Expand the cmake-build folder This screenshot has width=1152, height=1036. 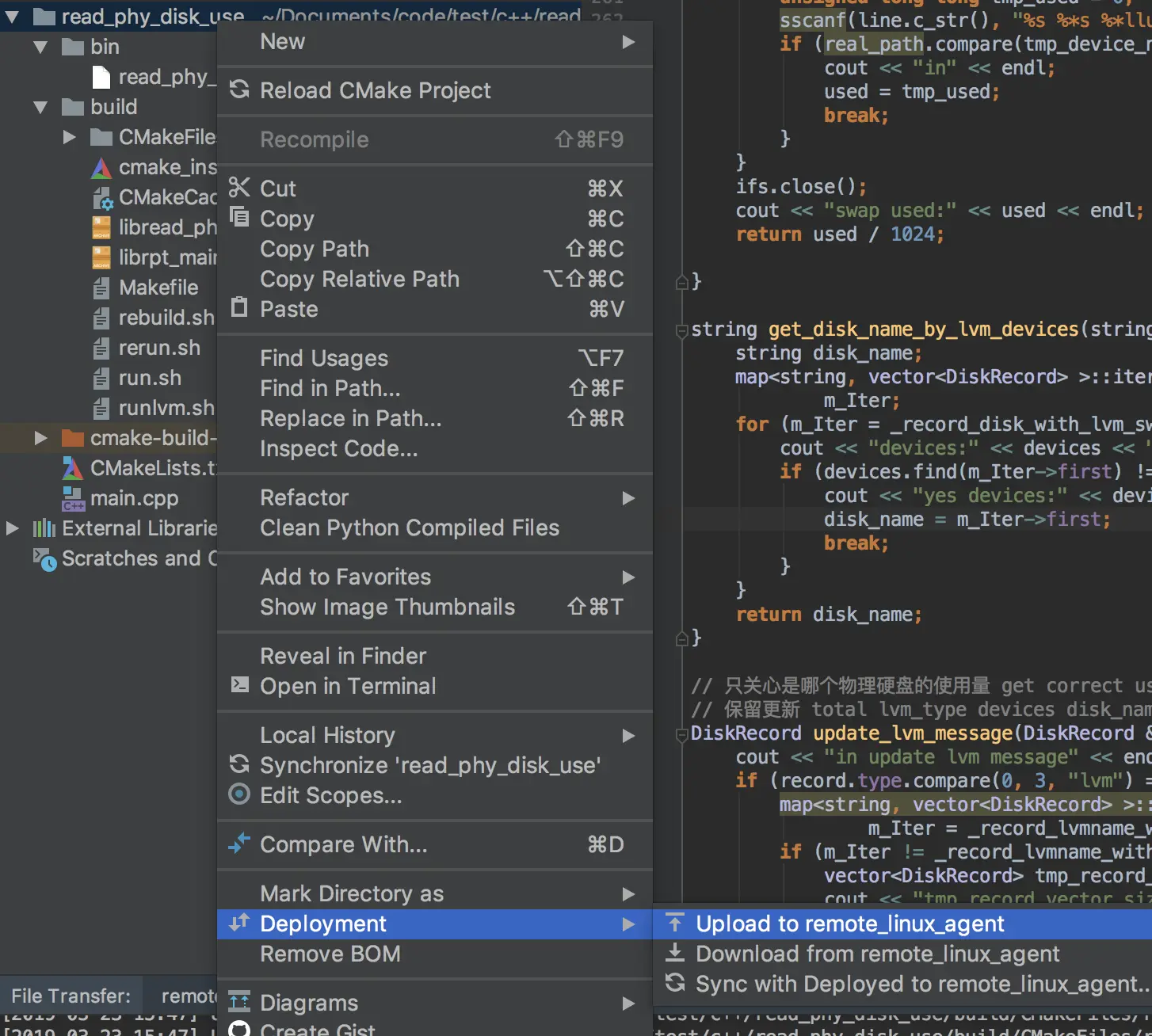pos(40,438)
